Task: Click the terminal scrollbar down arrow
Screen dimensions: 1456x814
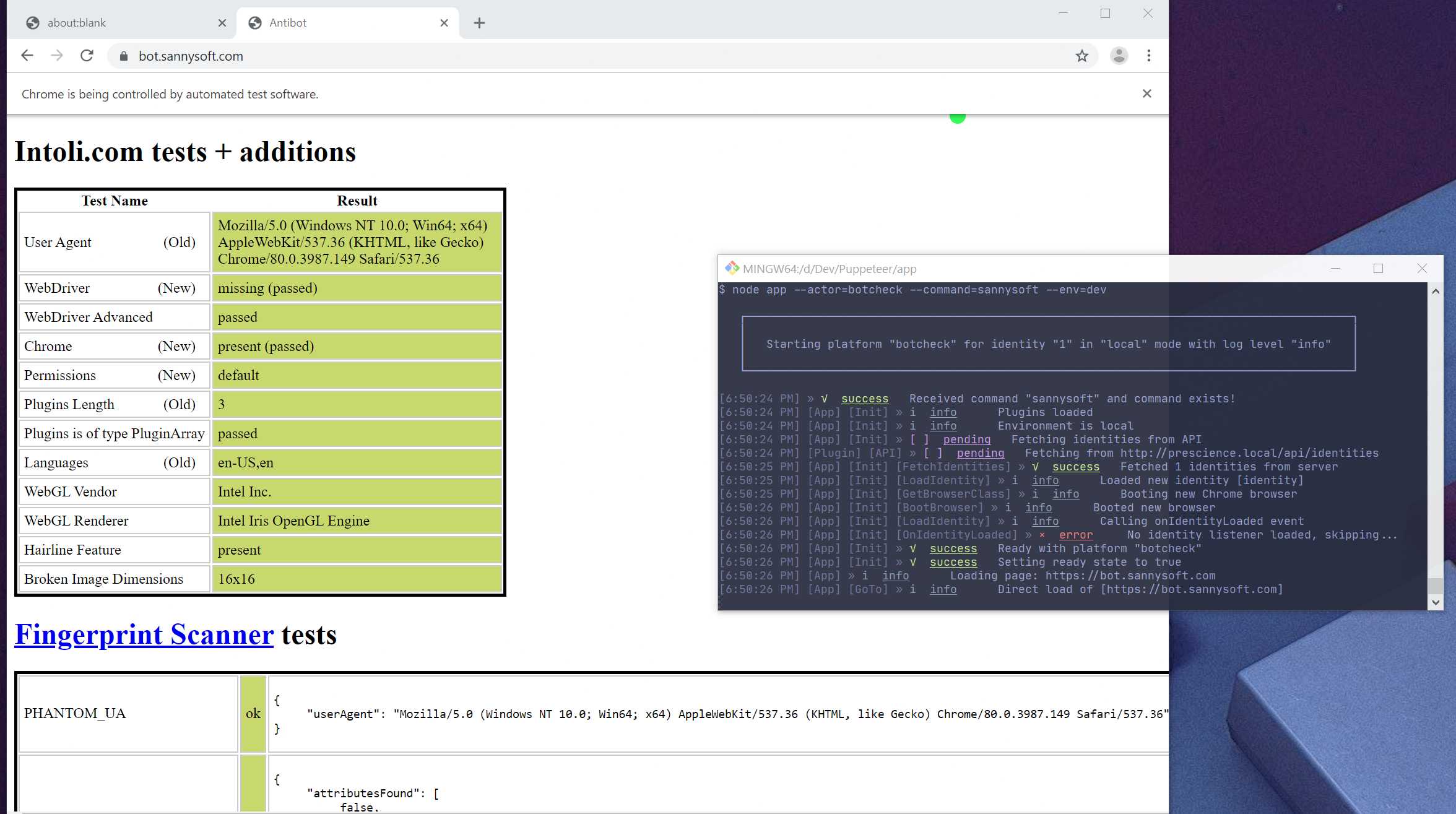Action: (x=1436, y=602)
